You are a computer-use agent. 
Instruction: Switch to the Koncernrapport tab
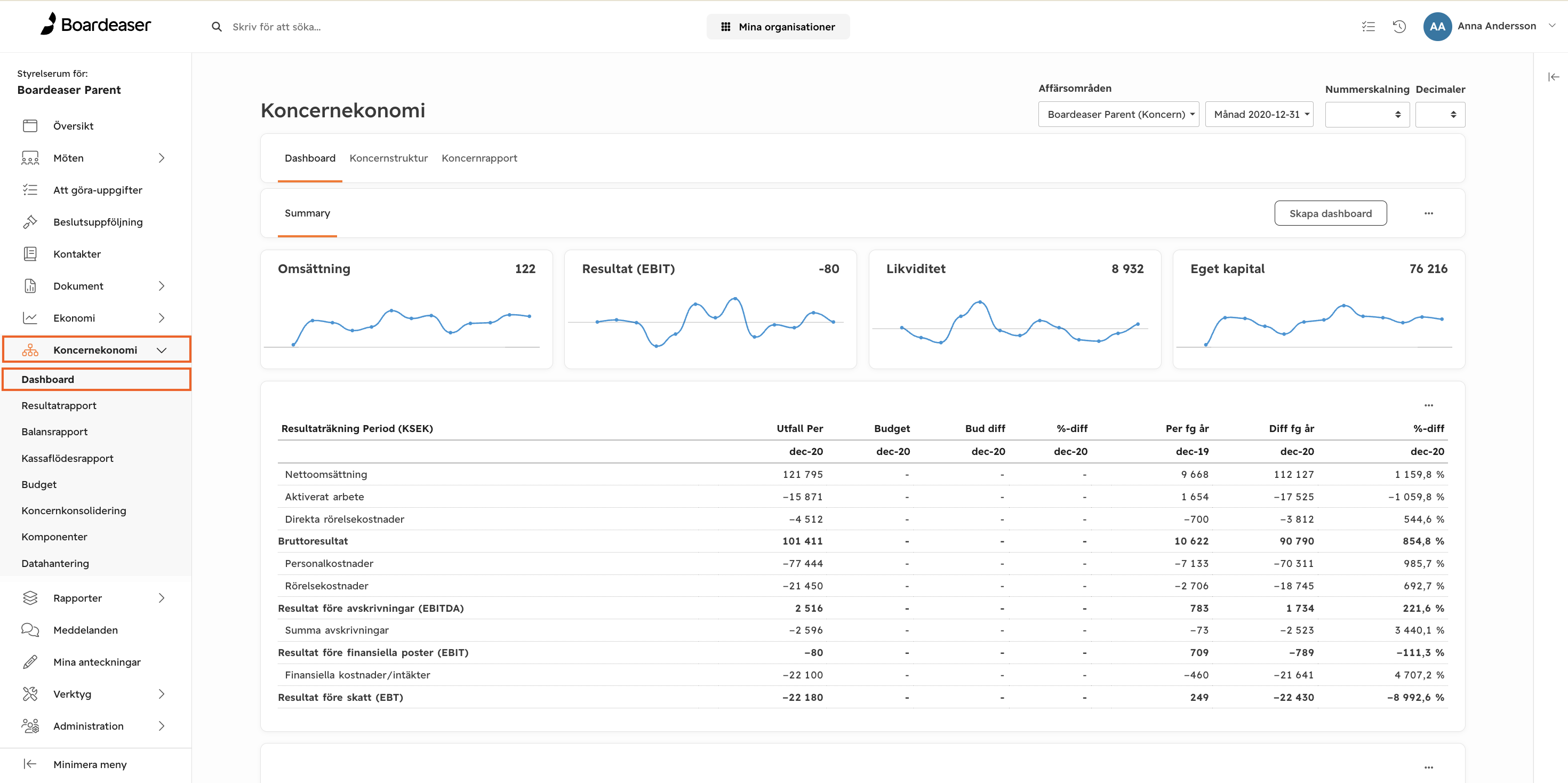point(479,158)
